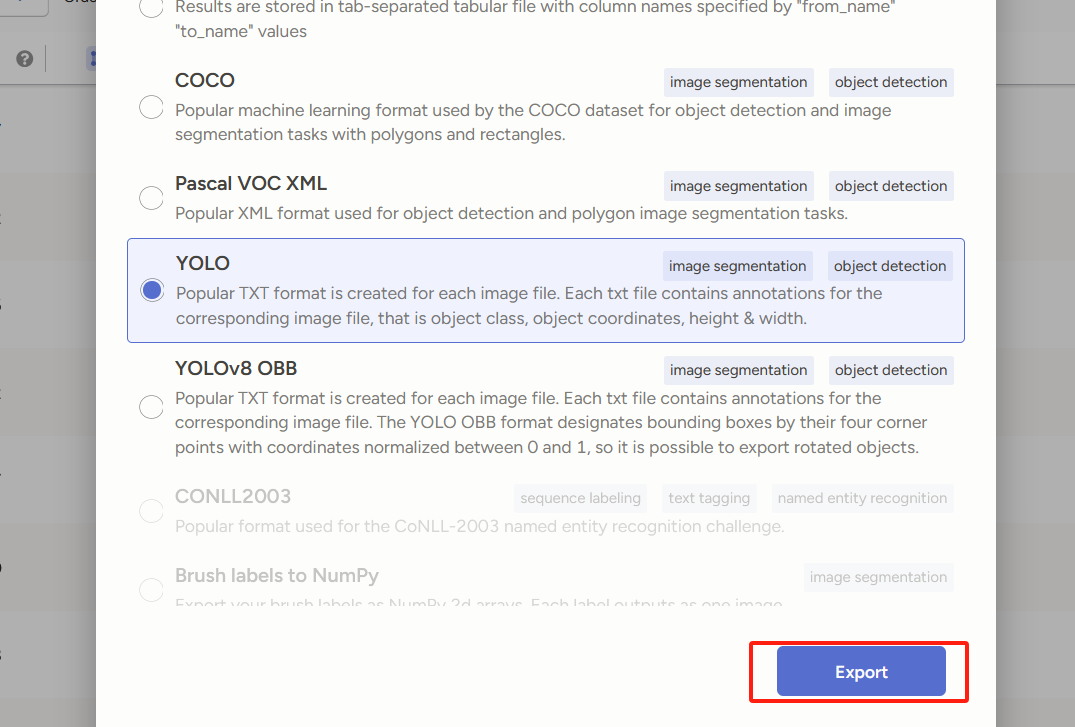Click the COCO format title
Image resolution: width=1075 pixels, height=727 pixels.
205,81
